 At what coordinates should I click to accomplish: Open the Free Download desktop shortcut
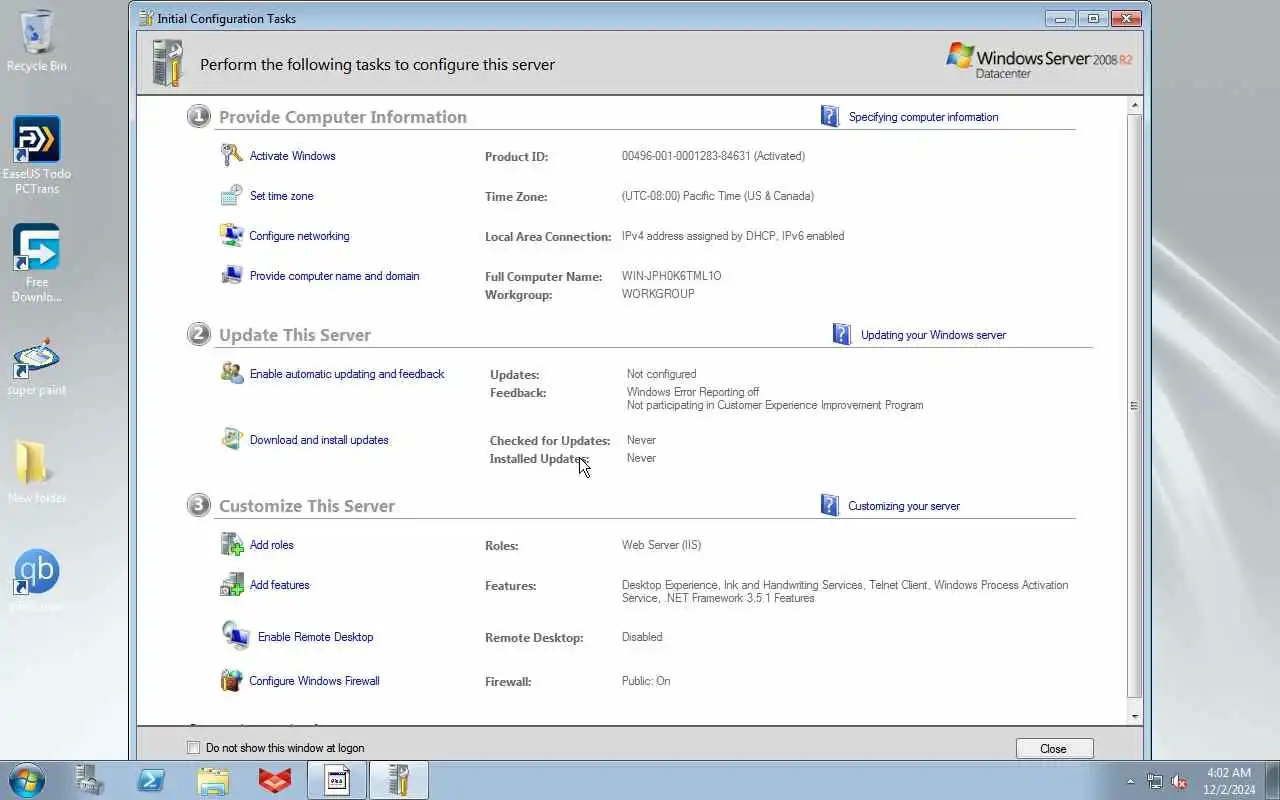[37, 263]
